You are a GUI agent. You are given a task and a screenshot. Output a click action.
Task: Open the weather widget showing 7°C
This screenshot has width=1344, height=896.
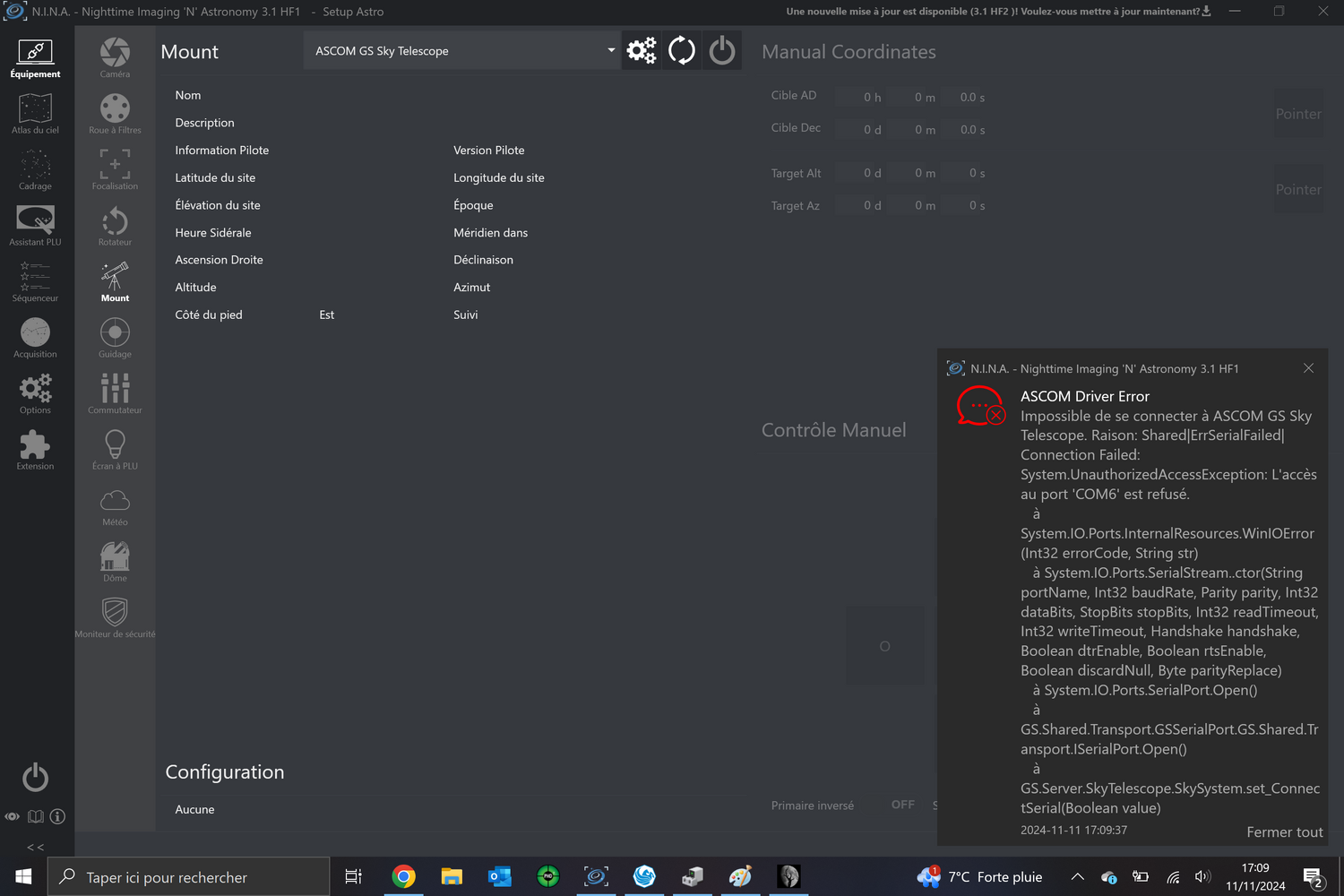pos(979,876)
